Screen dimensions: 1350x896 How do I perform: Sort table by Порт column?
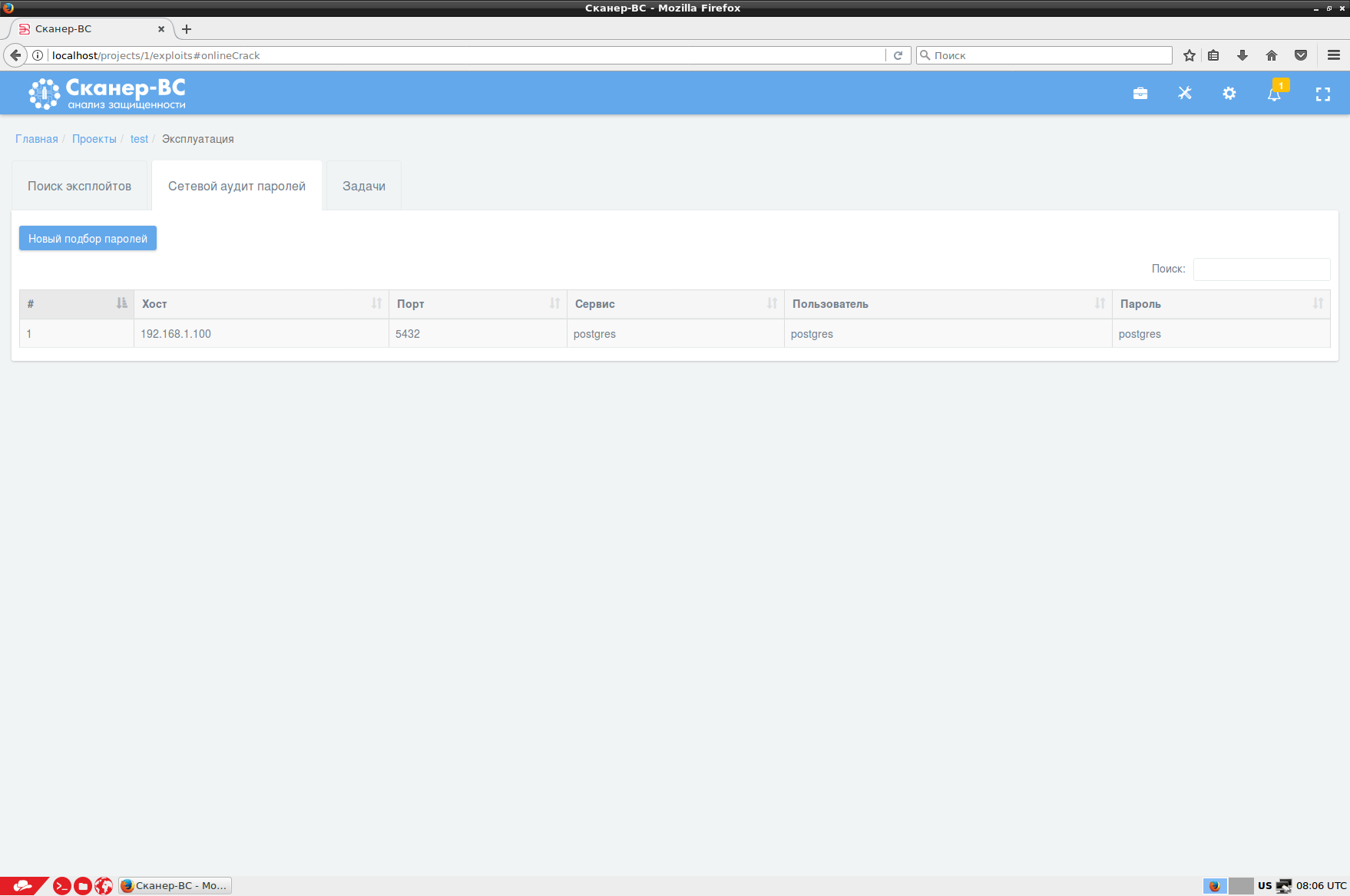tap(478, 304)
